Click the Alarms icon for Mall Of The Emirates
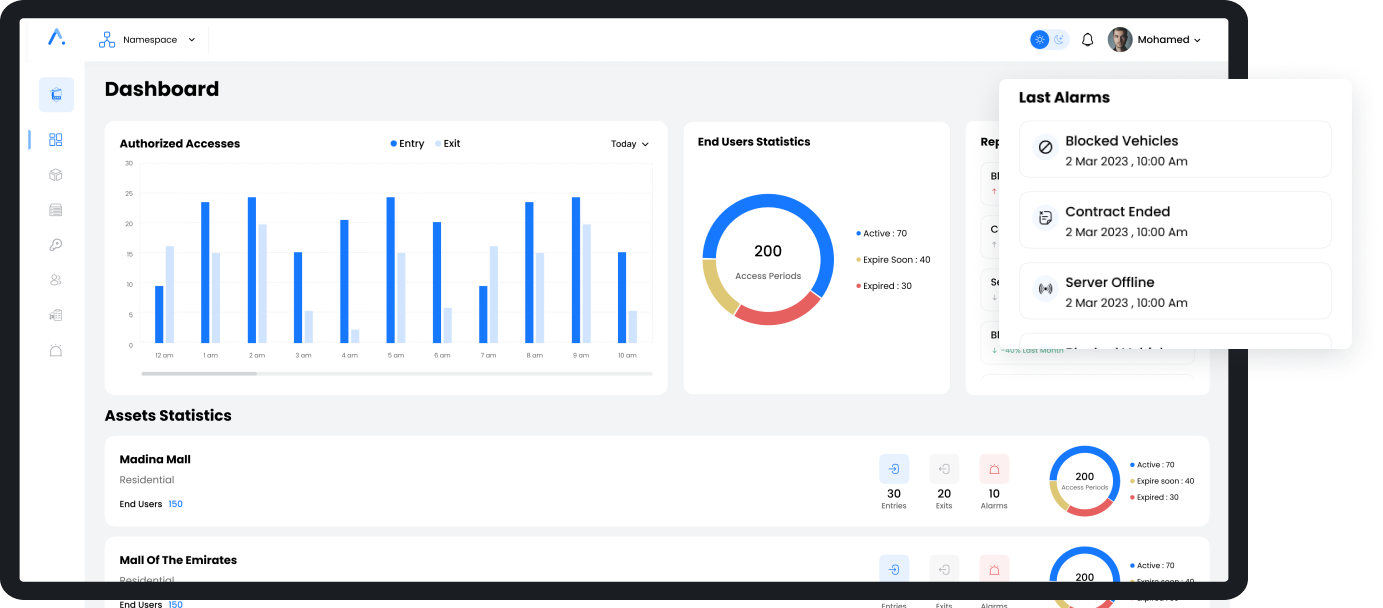Viewport: 1383px width, 608px height. point(994,569)
